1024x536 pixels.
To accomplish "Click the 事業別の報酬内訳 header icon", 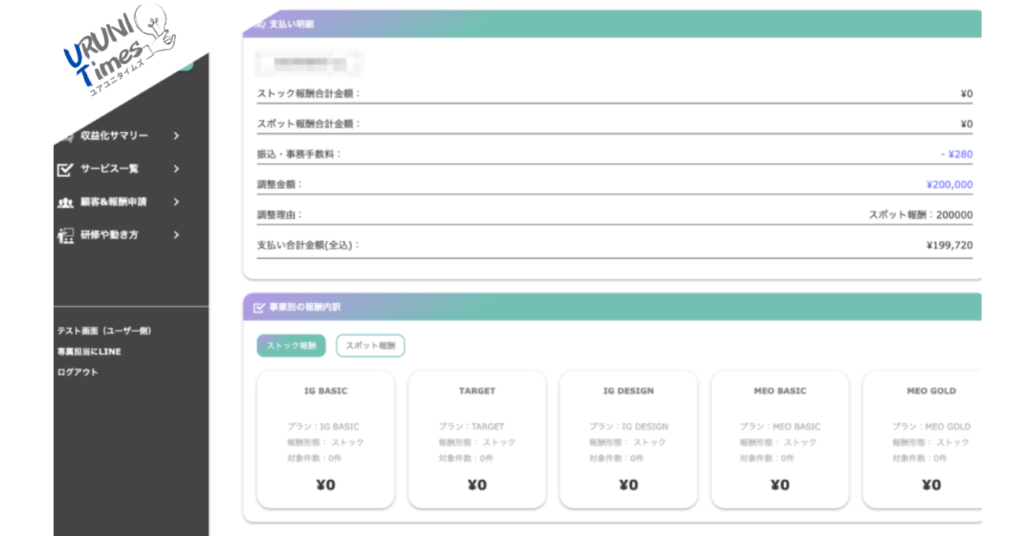I will (x=259, y=307).
